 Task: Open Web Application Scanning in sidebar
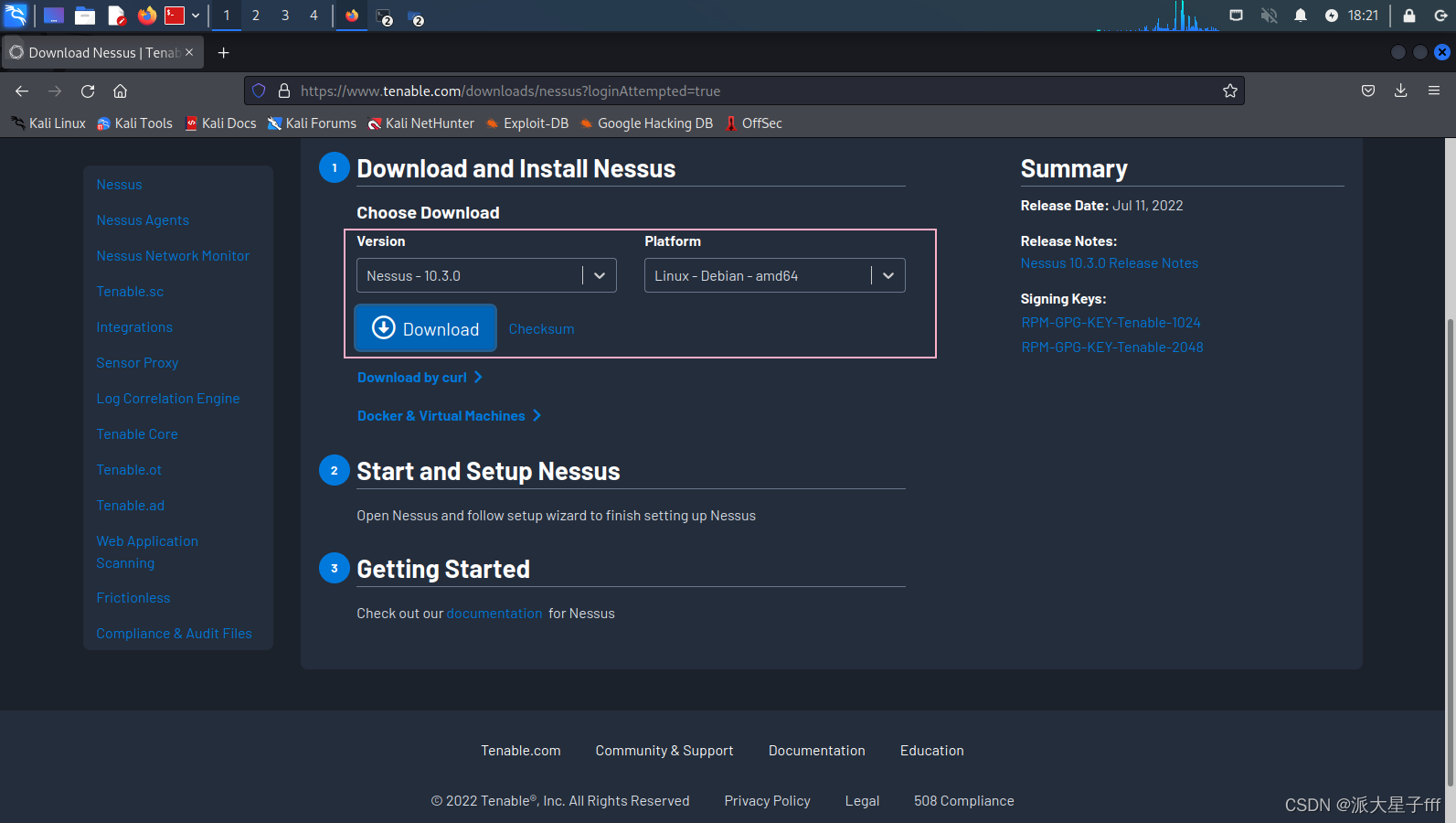pyautogui.click(x=147, y=552)
